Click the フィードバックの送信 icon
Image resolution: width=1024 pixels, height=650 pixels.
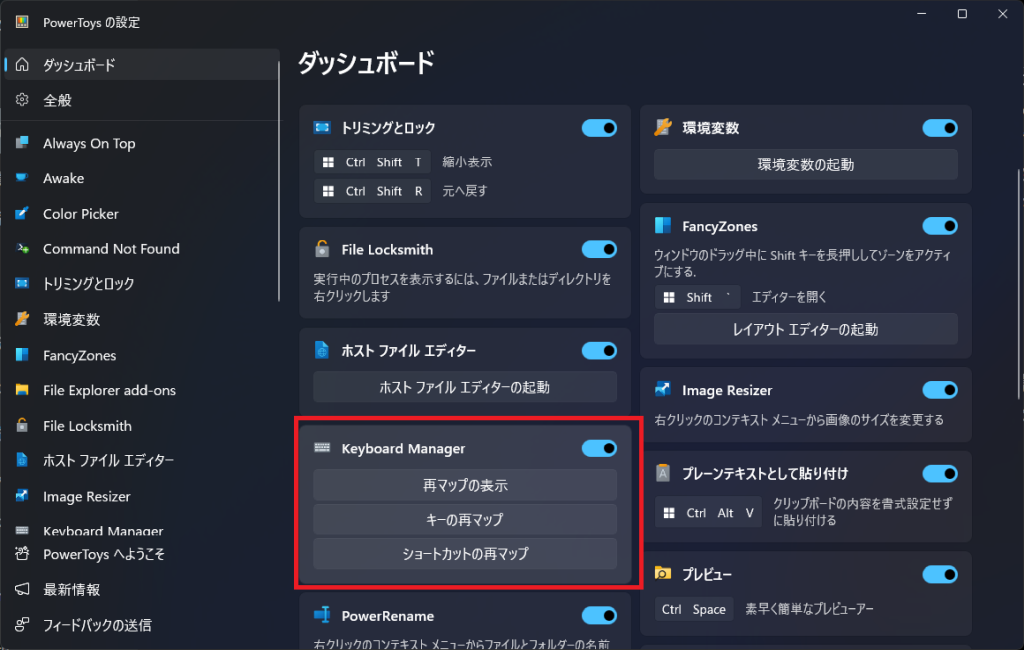click(22, 625)
